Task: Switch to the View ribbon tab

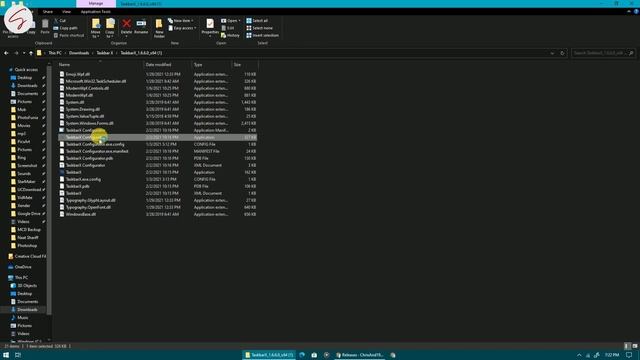Action: [66, 11]
